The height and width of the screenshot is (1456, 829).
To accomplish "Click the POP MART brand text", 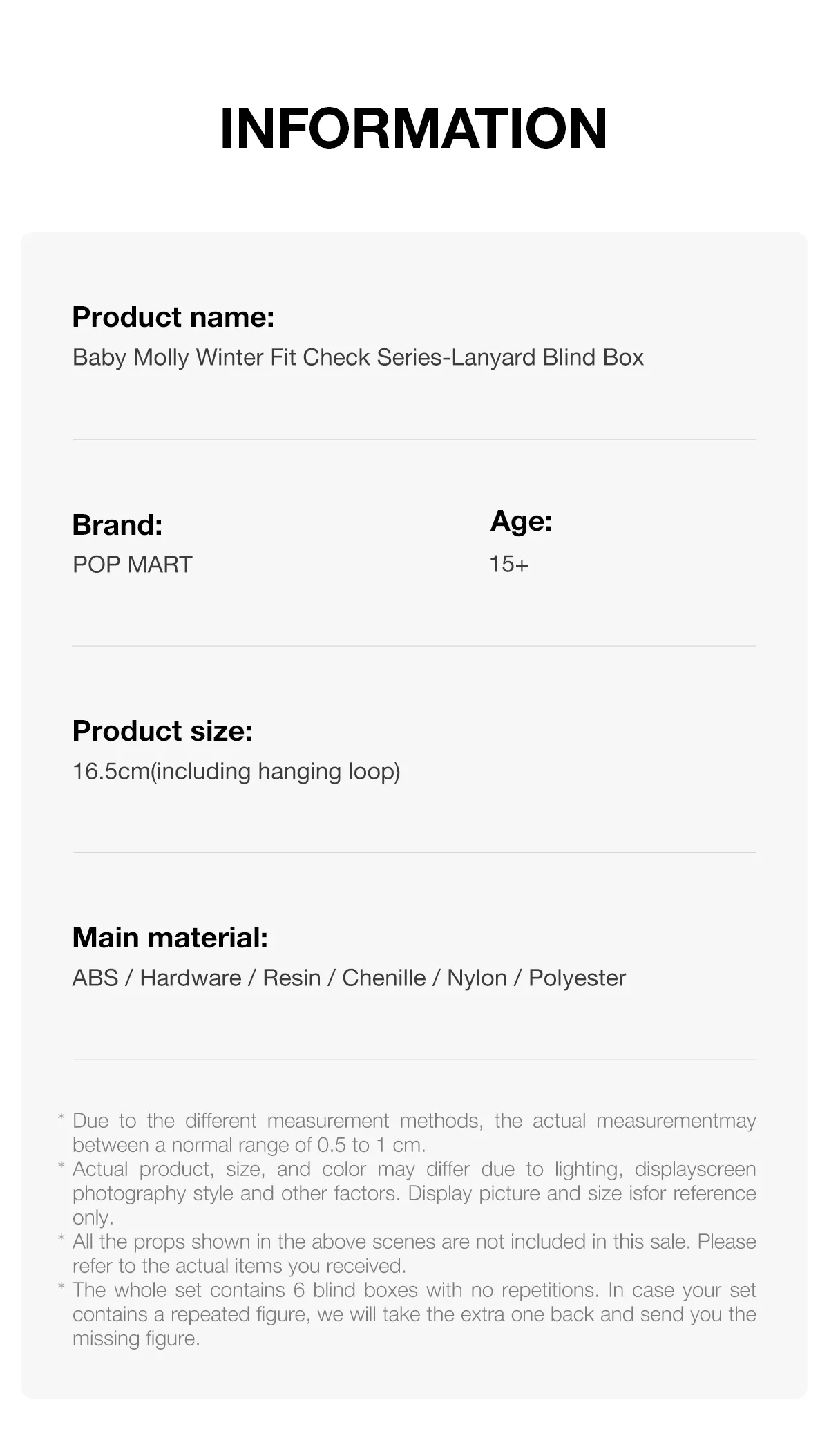I will (x=132, y=565).
